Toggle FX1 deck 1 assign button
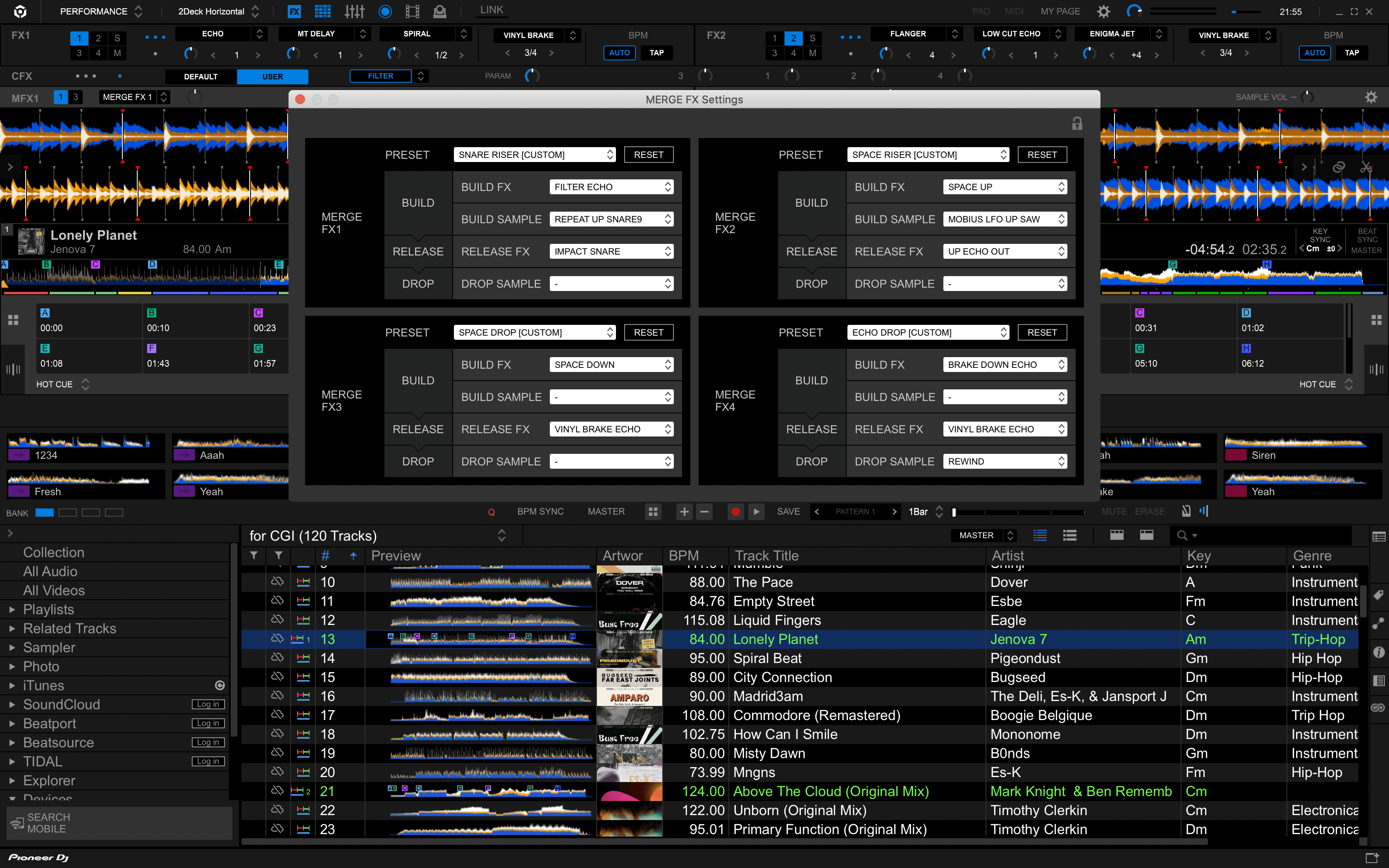The image size is (1389, 868). pyautogui.click(x=79, y=38)
